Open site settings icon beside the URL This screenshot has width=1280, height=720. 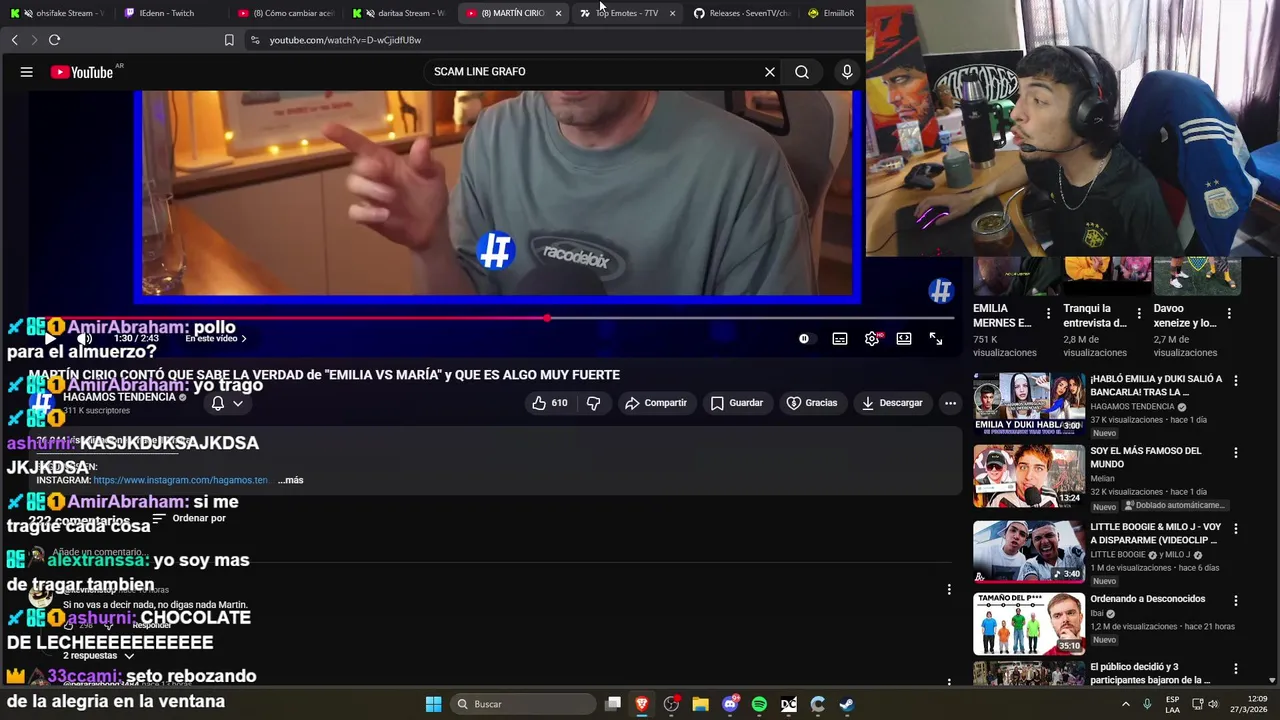pyautogui.click(x=255, y=40)
